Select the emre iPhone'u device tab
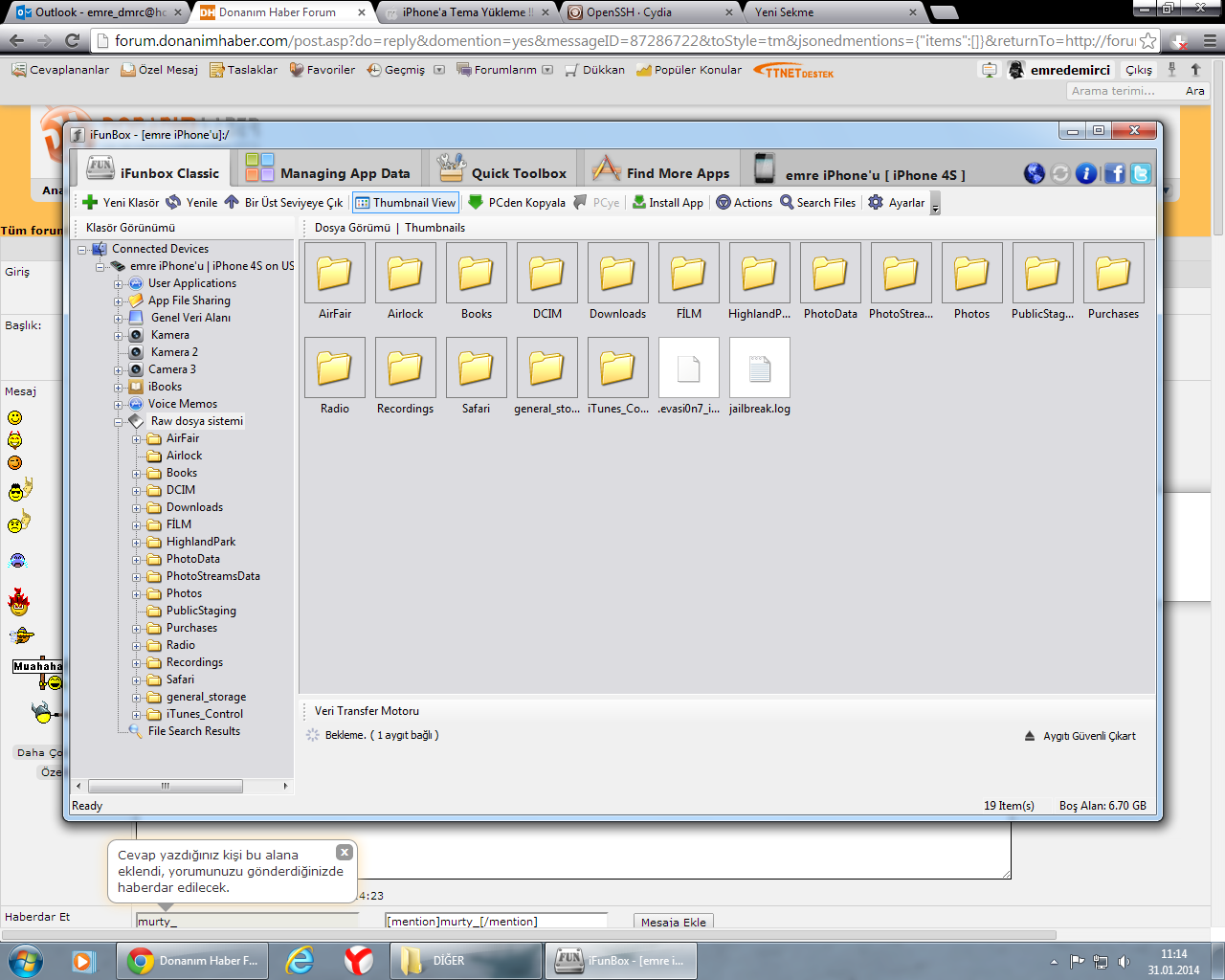Image resolution: width=1225 pixels, height=980 pixels. point(859,169)
